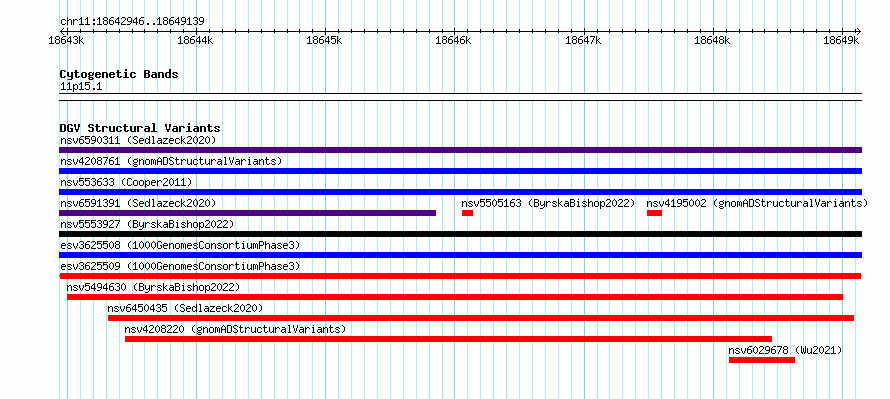Open the nsv6450435 (Sedlazeck2020) label
Viewport: 890px width, 399px height.
pyautogui.click(x=186, y=308)
